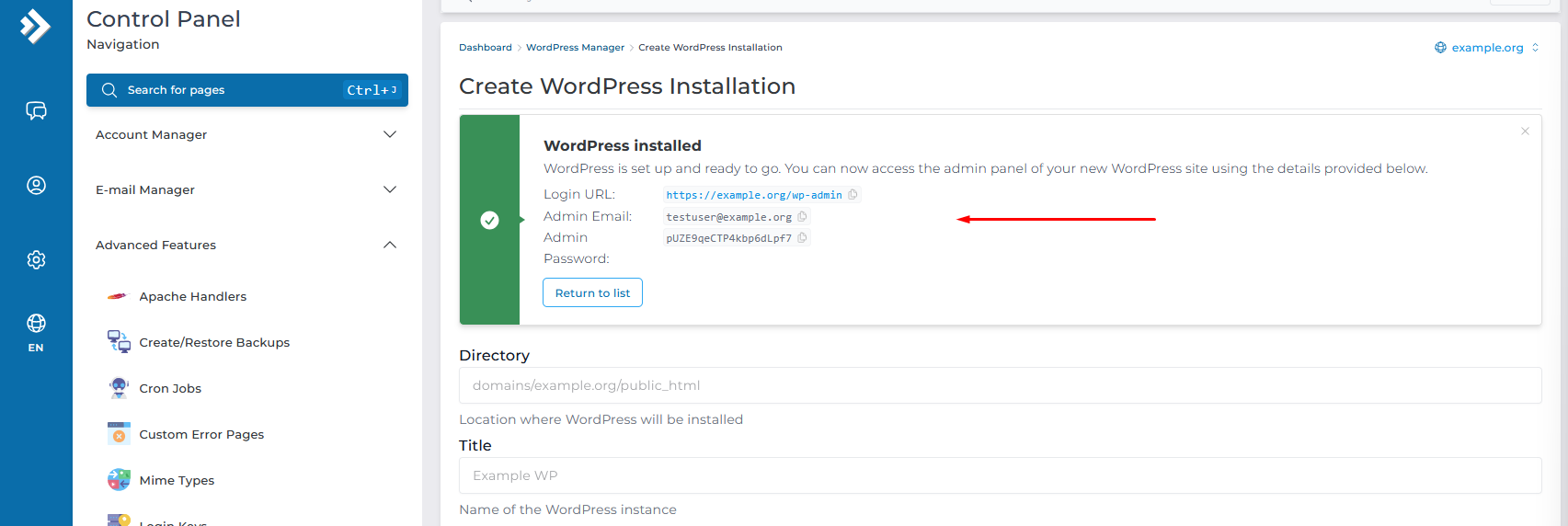Image resolution: width=1568 pixels, height=526 pixels.
Task: Navigate to WordPress Manager breadcrumb
Action: pos(575,48)
